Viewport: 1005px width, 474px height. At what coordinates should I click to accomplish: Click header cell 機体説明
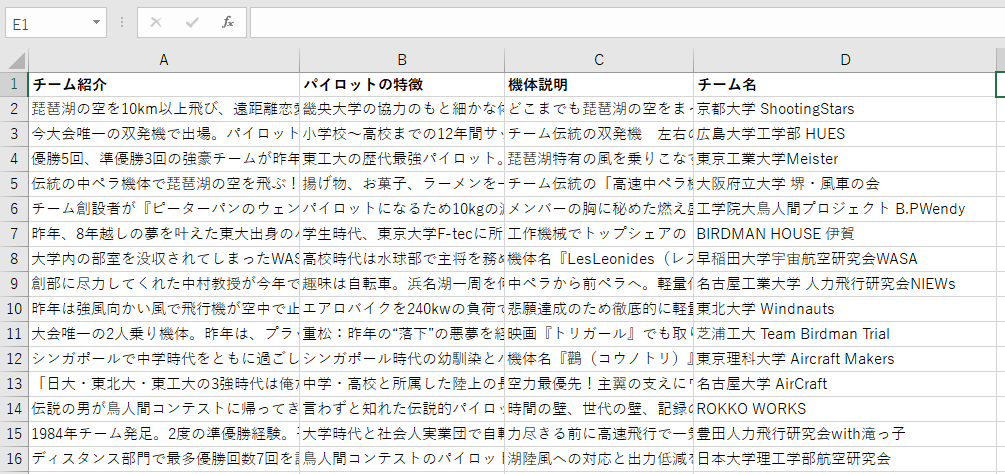click(599, 85)
